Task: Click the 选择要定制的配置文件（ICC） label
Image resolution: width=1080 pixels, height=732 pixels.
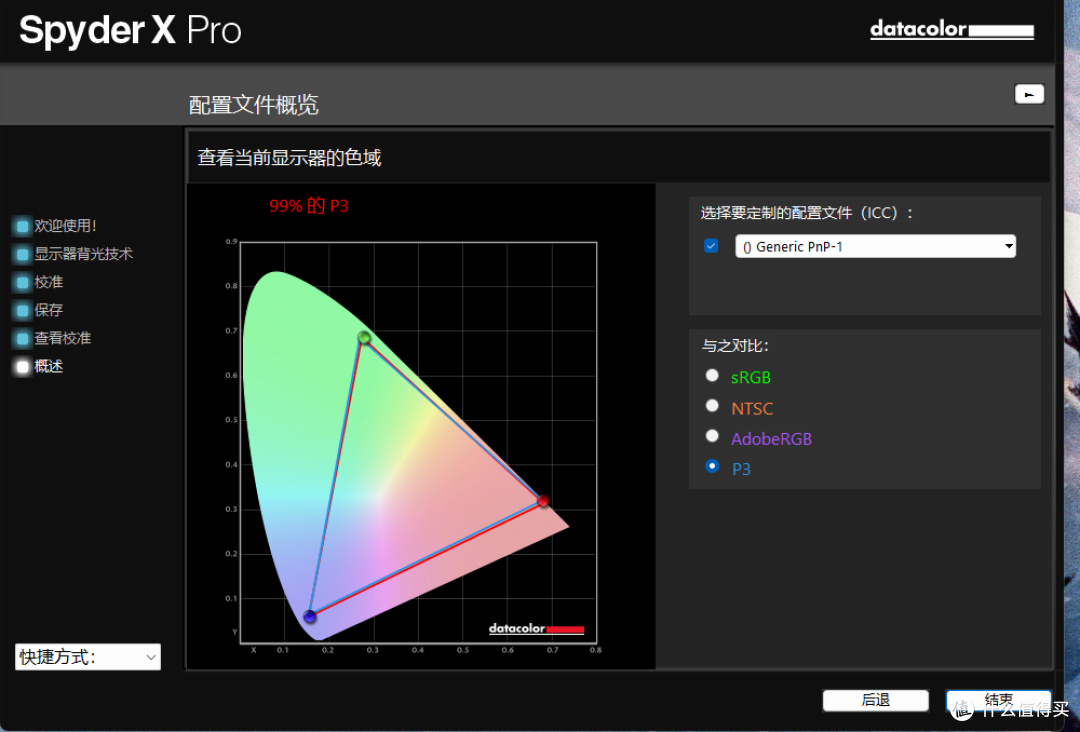Action: 807,213
